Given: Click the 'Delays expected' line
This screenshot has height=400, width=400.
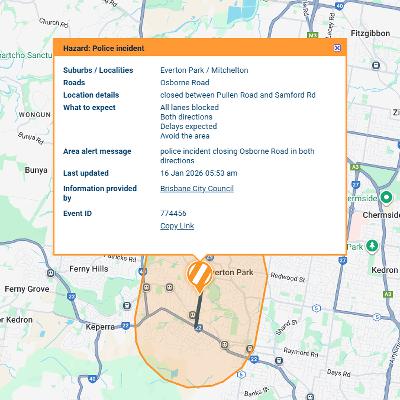Looking at the screenshot, I should [x=189, y=126].
